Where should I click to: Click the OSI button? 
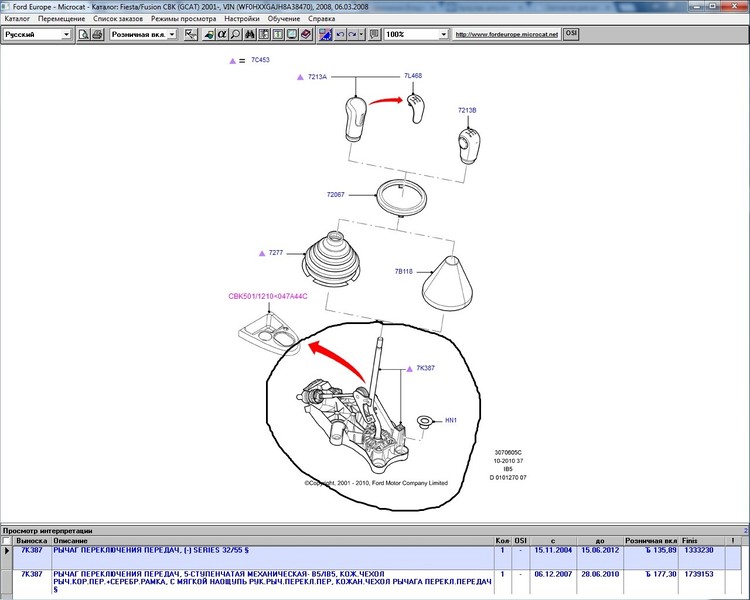[x=571, y=34]
